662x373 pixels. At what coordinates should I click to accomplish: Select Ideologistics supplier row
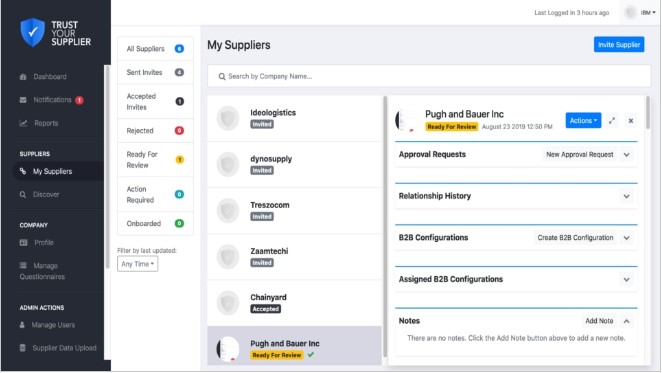pos(295,118)
